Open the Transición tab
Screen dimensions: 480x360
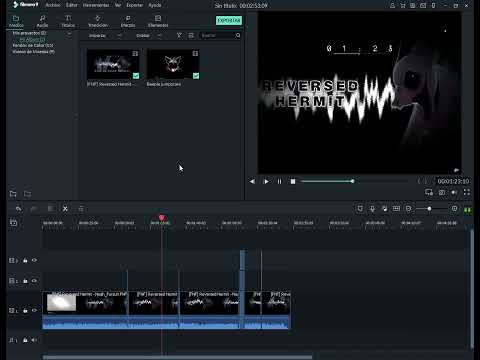(98, 21)
